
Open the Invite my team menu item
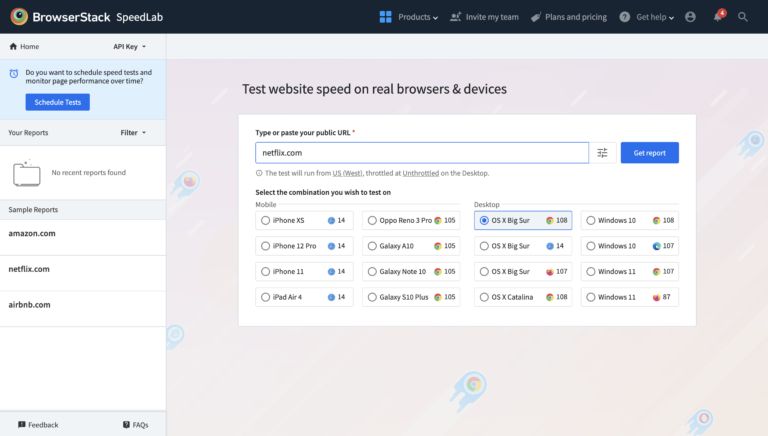484,17
